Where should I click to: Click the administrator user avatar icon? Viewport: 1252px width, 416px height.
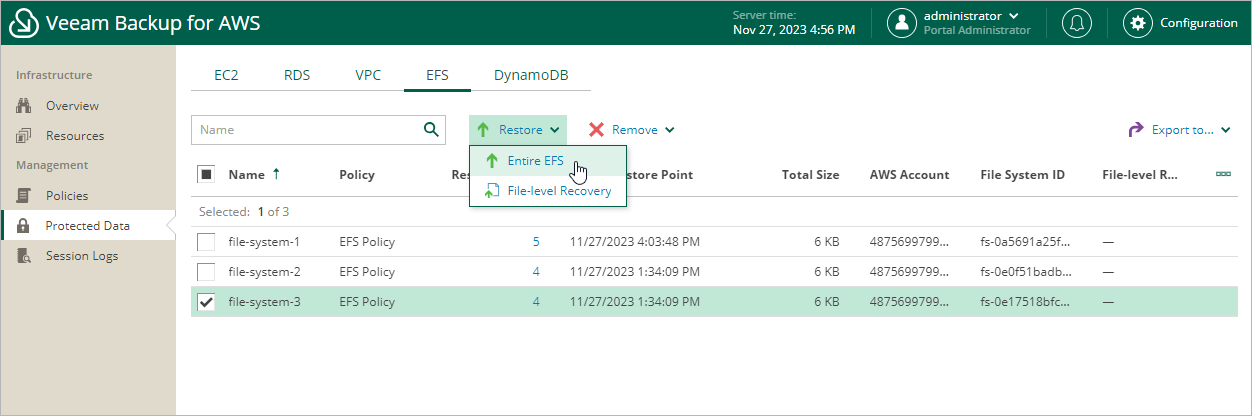point(902,23)
